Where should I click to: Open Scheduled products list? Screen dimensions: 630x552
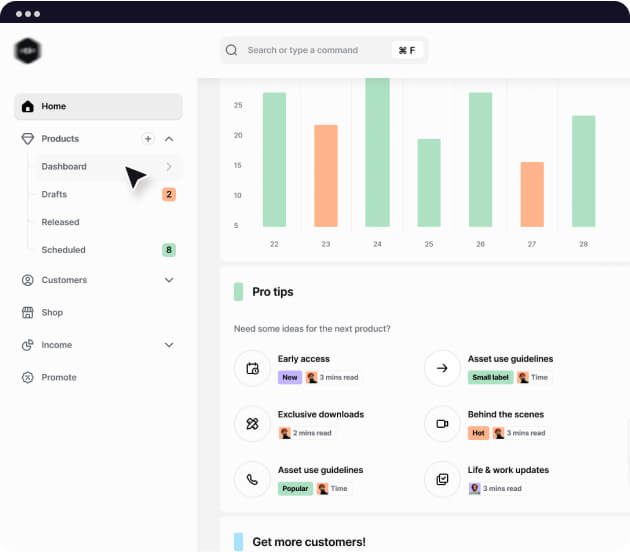click(63, 250)
